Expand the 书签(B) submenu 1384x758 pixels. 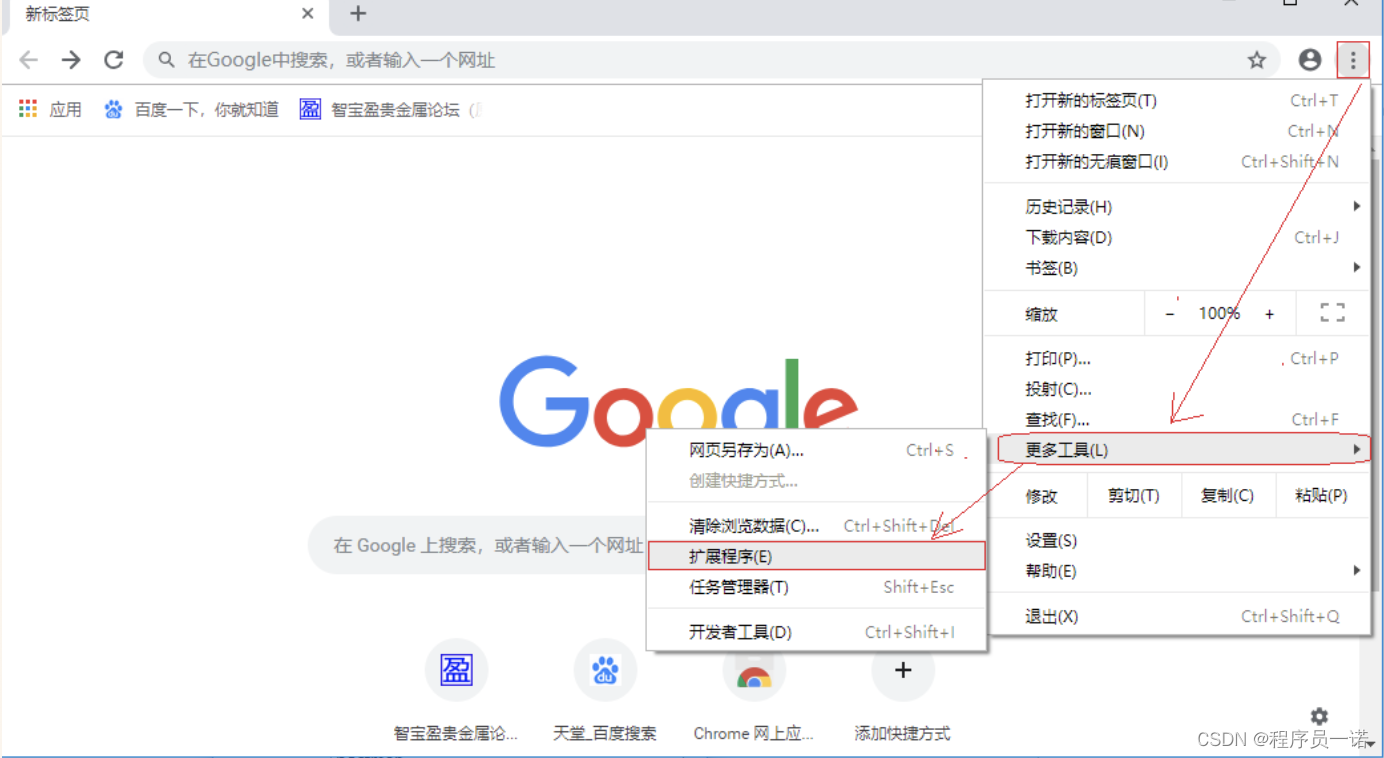[x=1176, y=268]
